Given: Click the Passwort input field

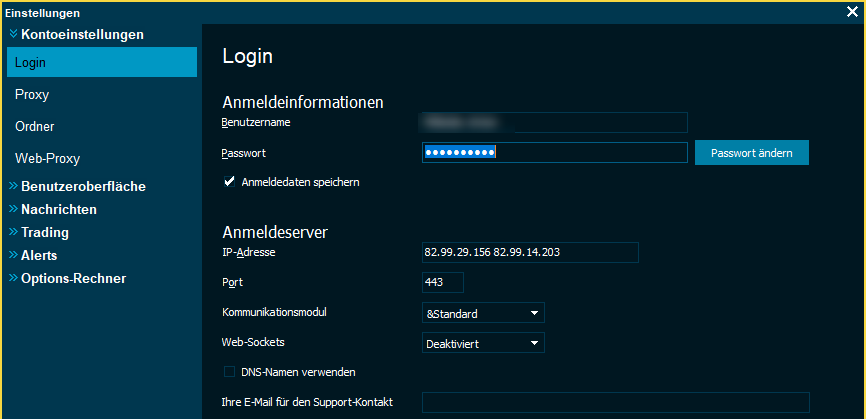Looking at the screenshot, I should (x=555, y=152).
